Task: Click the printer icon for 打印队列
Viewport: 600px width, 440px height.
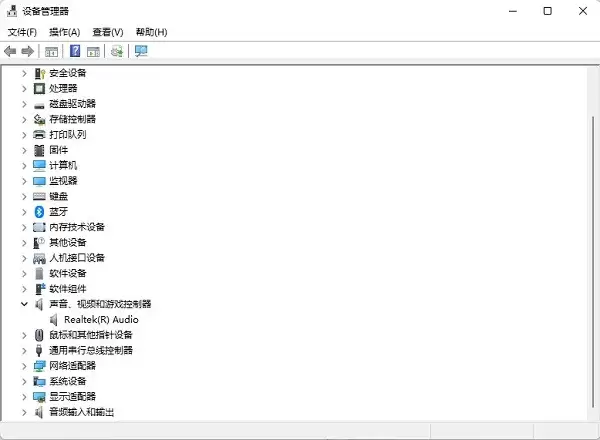Action: pos(40,134)
